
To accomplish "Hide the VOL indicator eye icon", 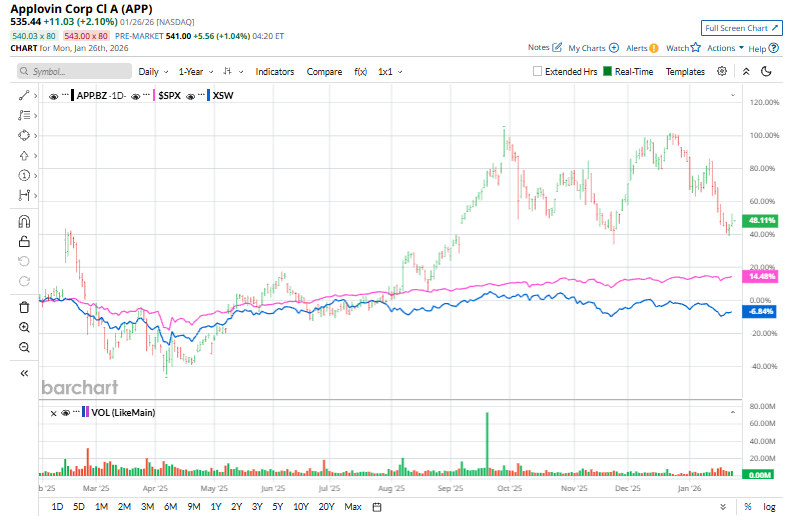I will [65, 413].
